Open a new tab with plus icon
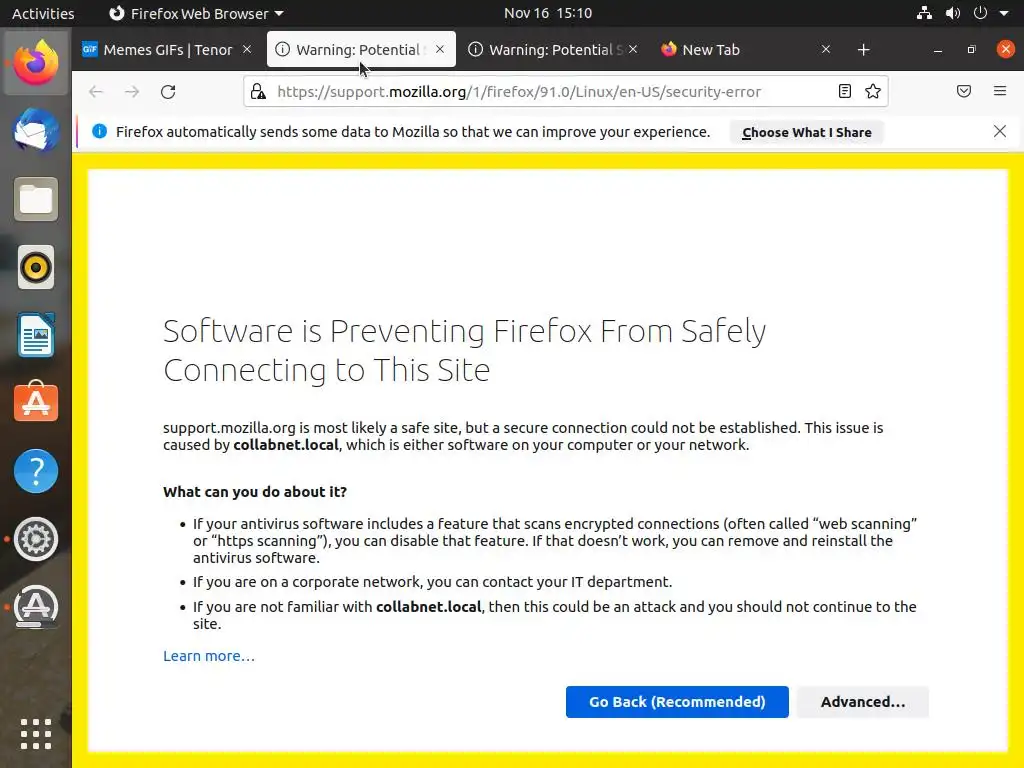 pos(864,50)
